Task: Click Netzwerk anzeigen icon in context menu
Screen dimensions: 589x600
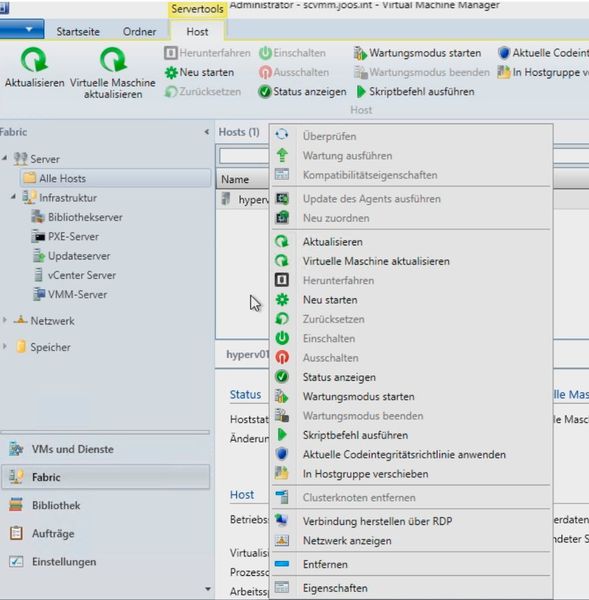Action: click(x=282, y=540)
